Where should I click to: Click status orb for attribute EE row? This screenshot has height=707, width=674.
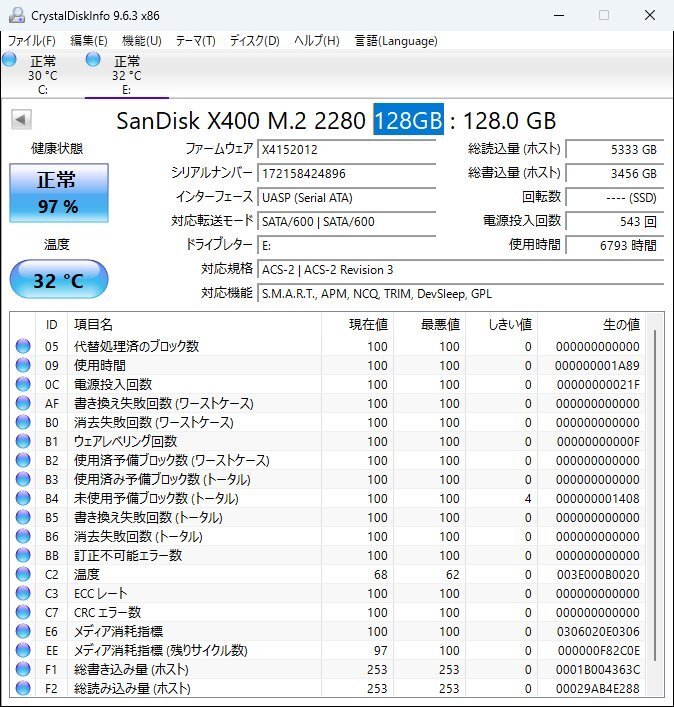point(23,650)
